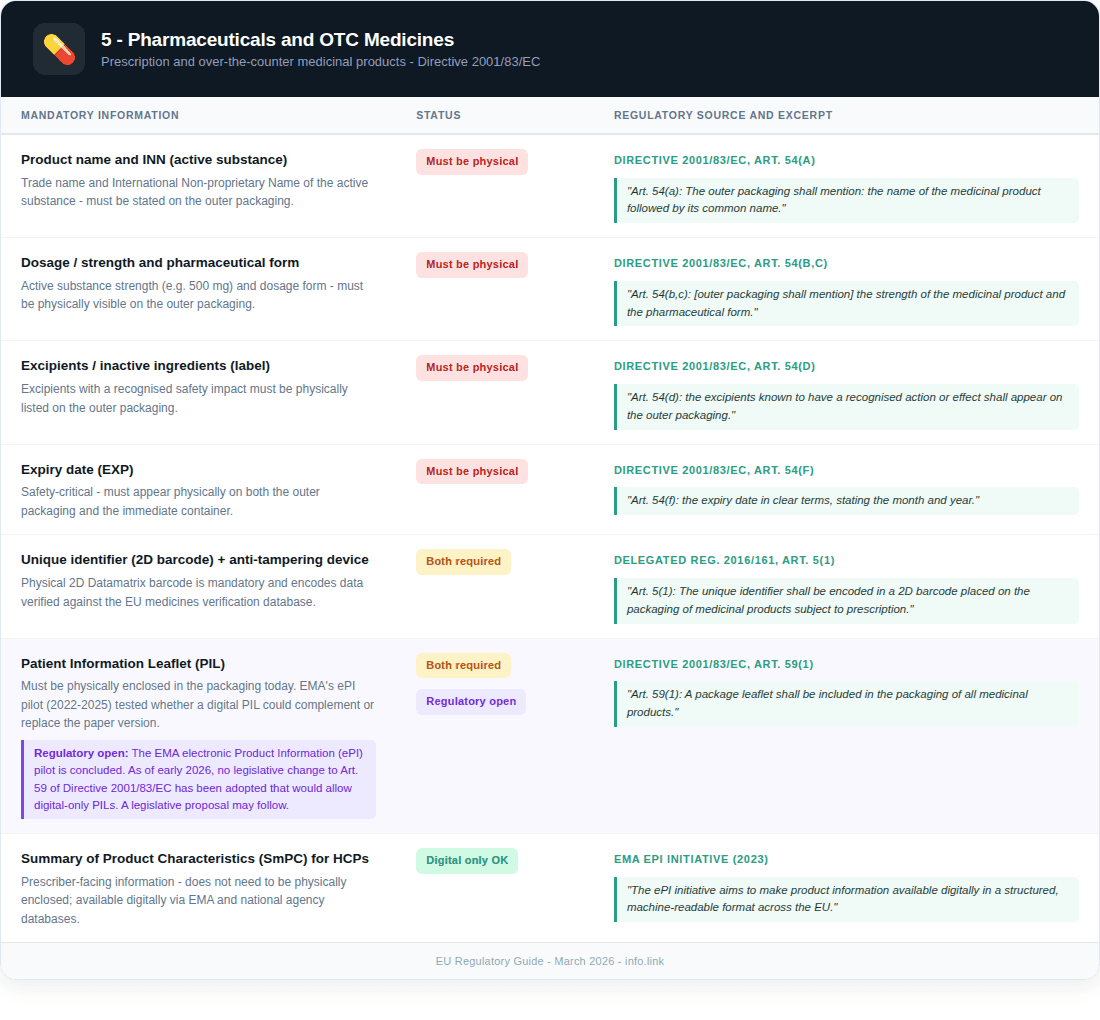Open Directive 2001/83/EC, Art. 54(D) source
The image size is (1100, 1020).
(714, 366)
